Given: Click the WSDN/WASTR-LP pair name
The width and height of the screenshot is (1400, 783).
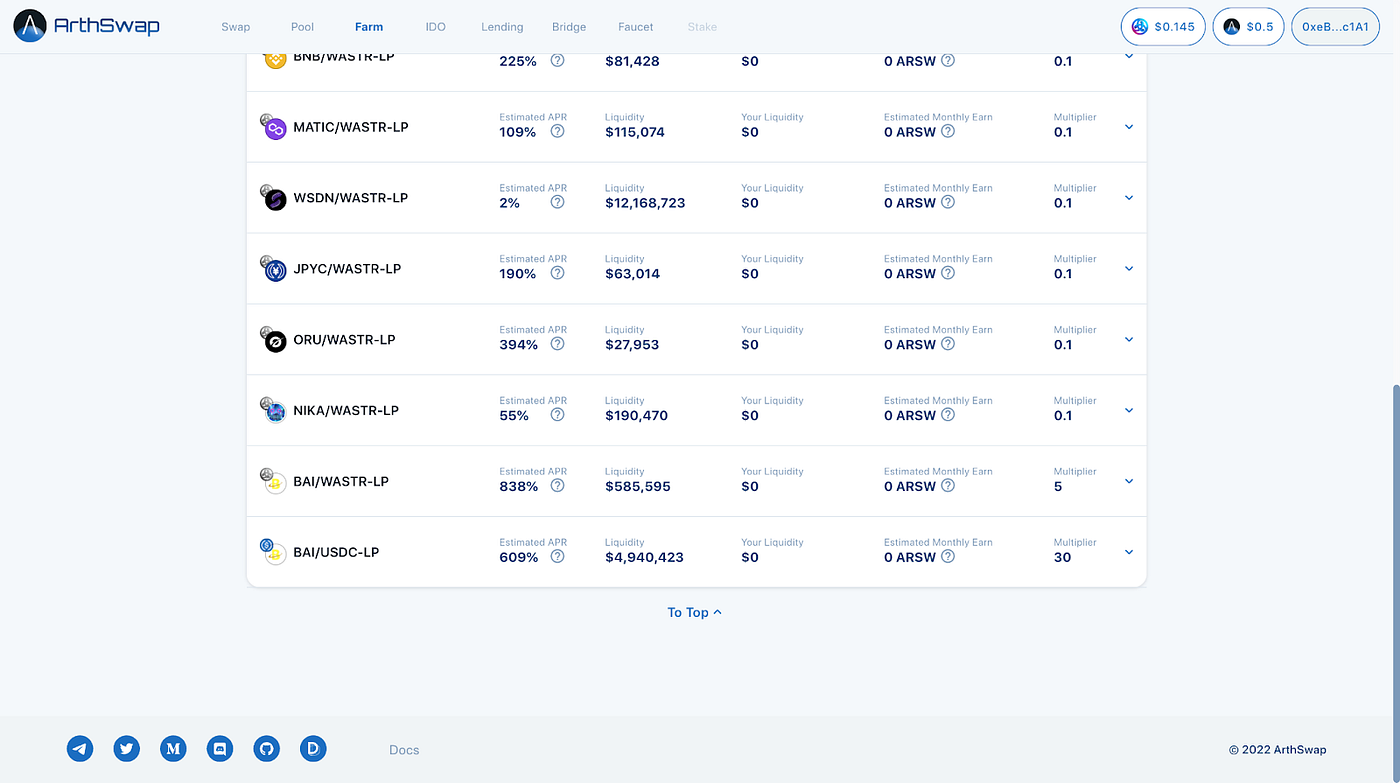Looking at the screenshot, I should [351, 198].
